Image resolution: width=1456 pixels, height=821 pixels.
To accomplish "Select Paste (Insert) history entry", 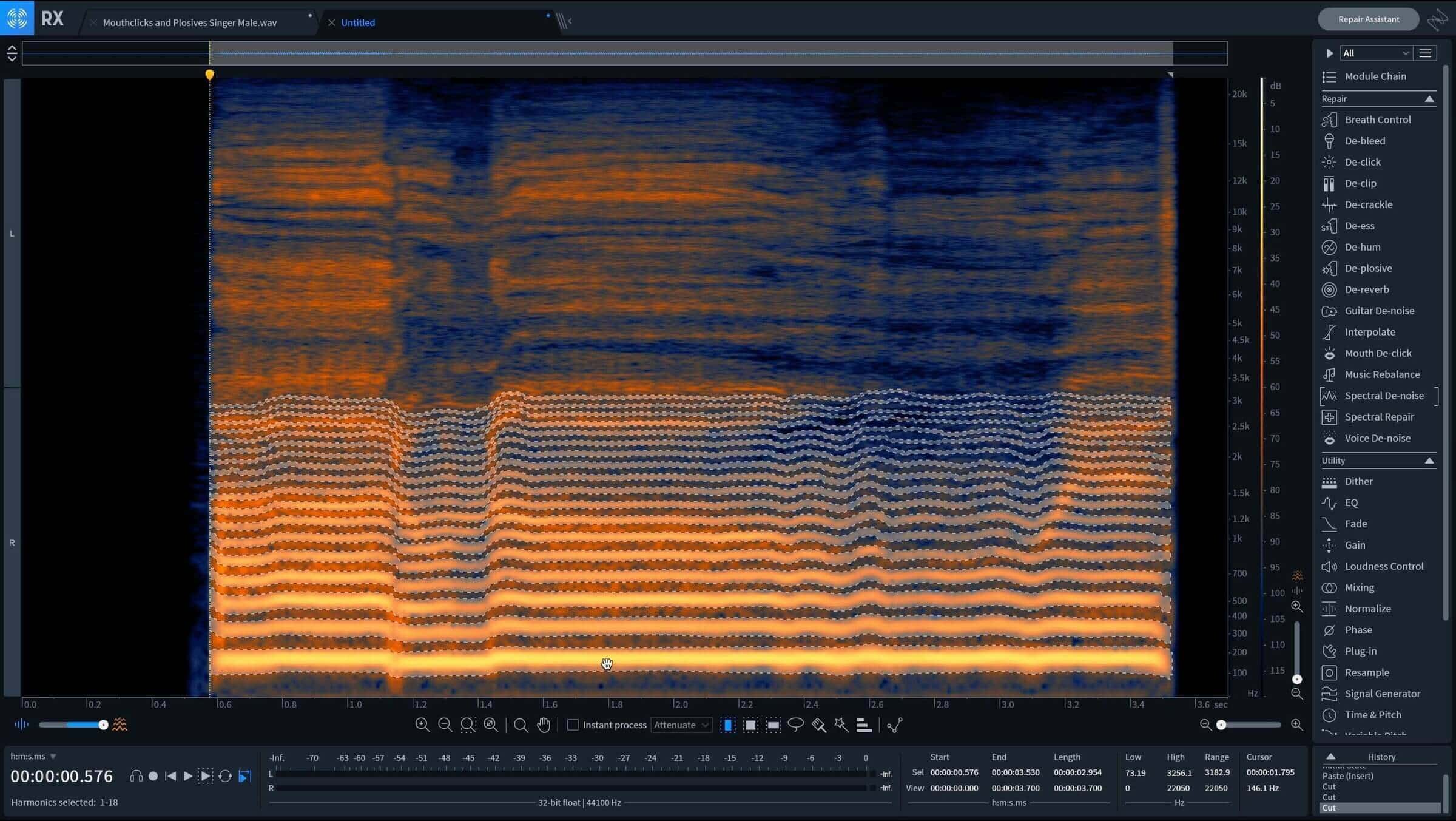I will click(1347, 776).
